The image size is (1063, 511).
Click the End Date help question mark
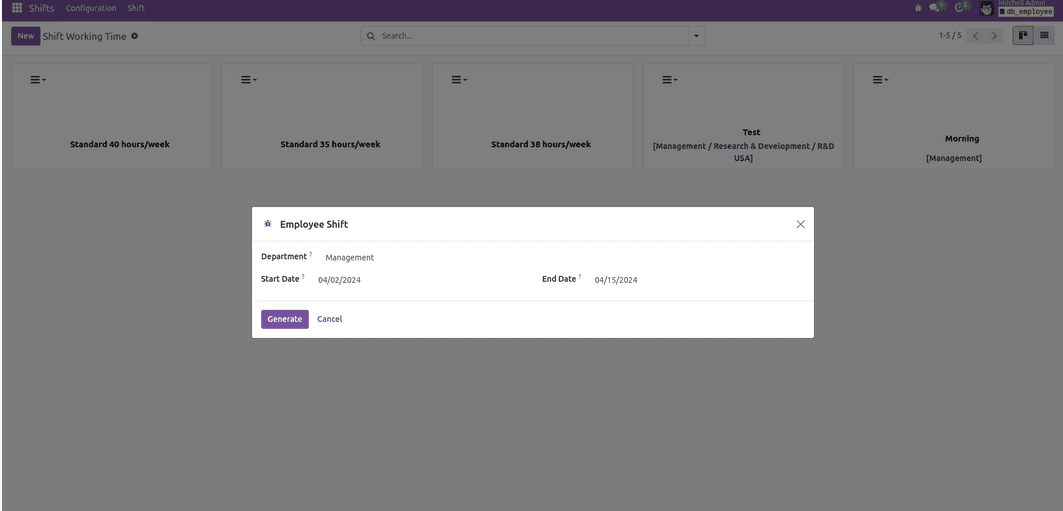click(x=580, y=277)
